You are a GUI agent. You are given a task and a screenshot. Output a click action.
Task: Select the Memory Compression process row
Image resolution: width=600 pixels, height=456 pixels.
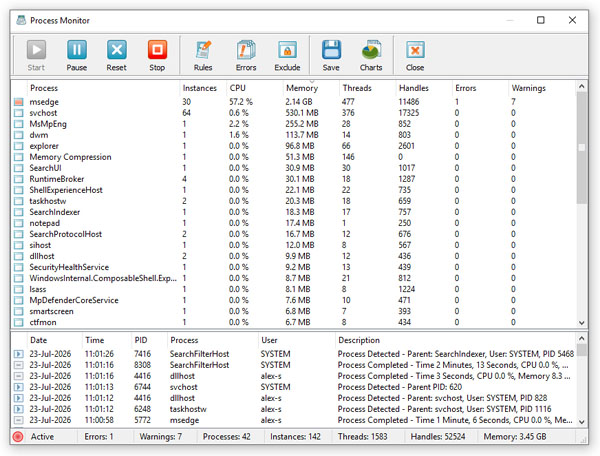[x=294, y=157]
